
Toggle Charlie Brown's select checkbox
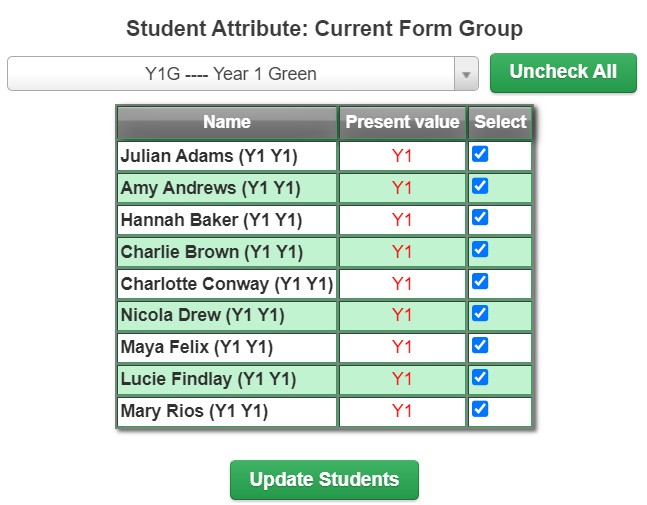480,249
